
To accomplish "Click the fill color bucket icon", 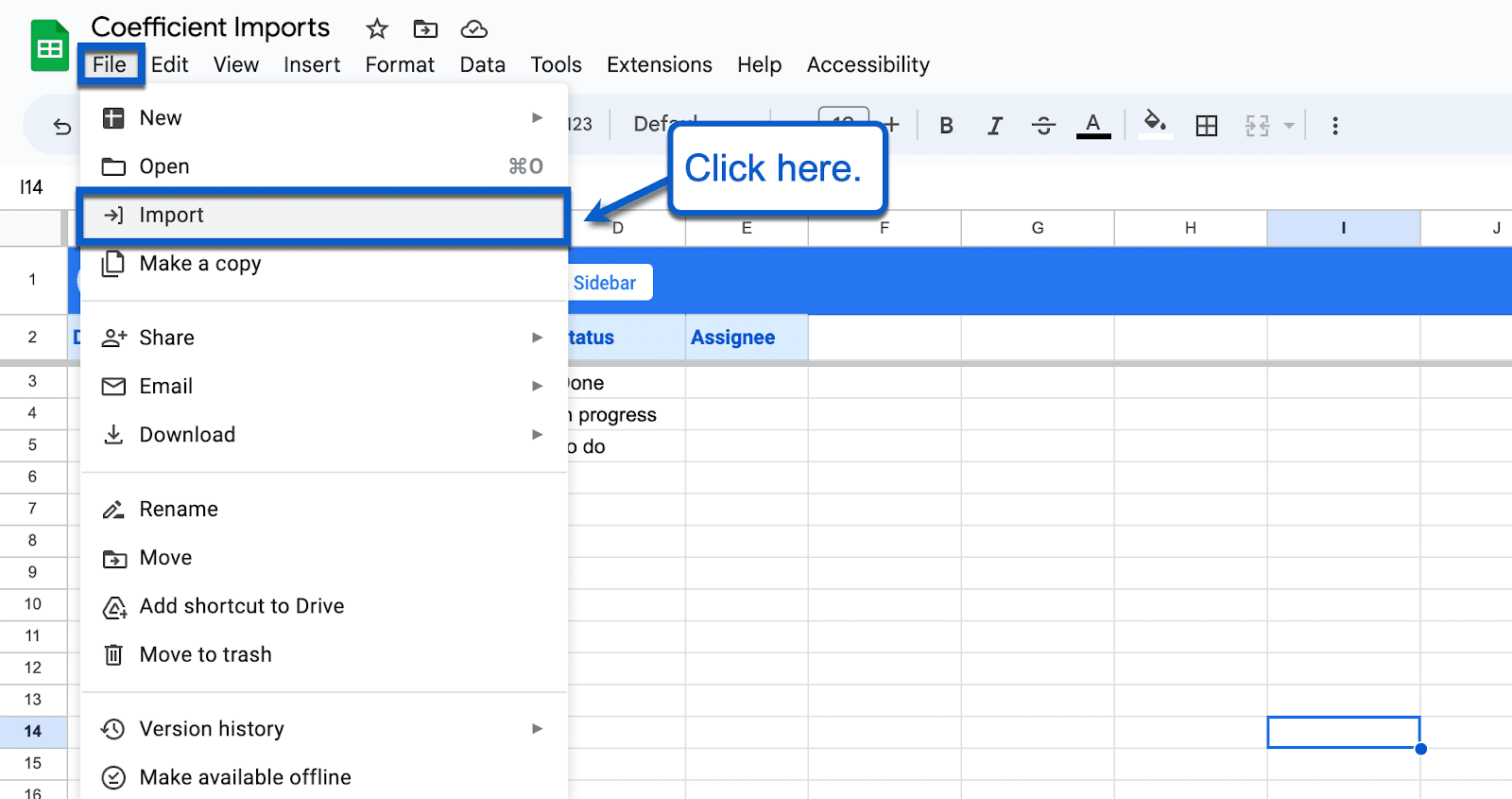I will click(x=1154, y=123).
